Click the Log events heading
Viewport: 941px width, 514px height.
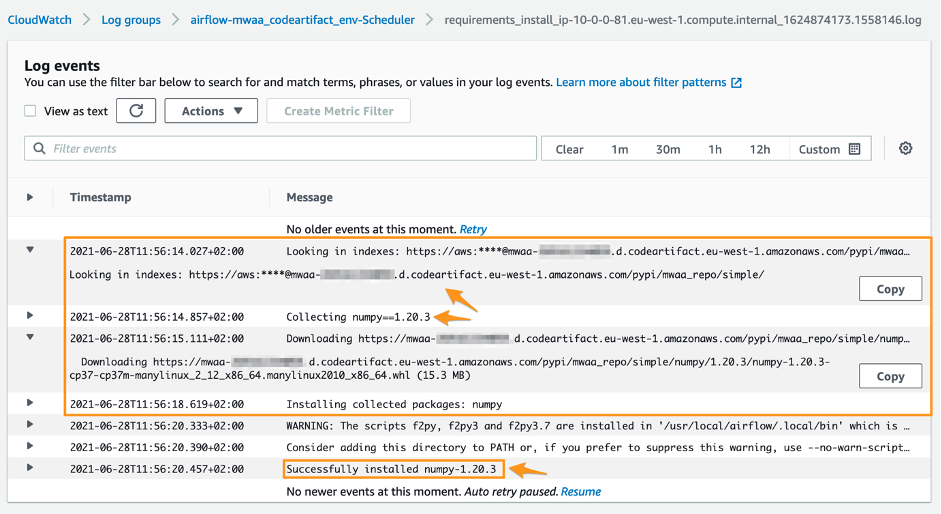[62, 65]
